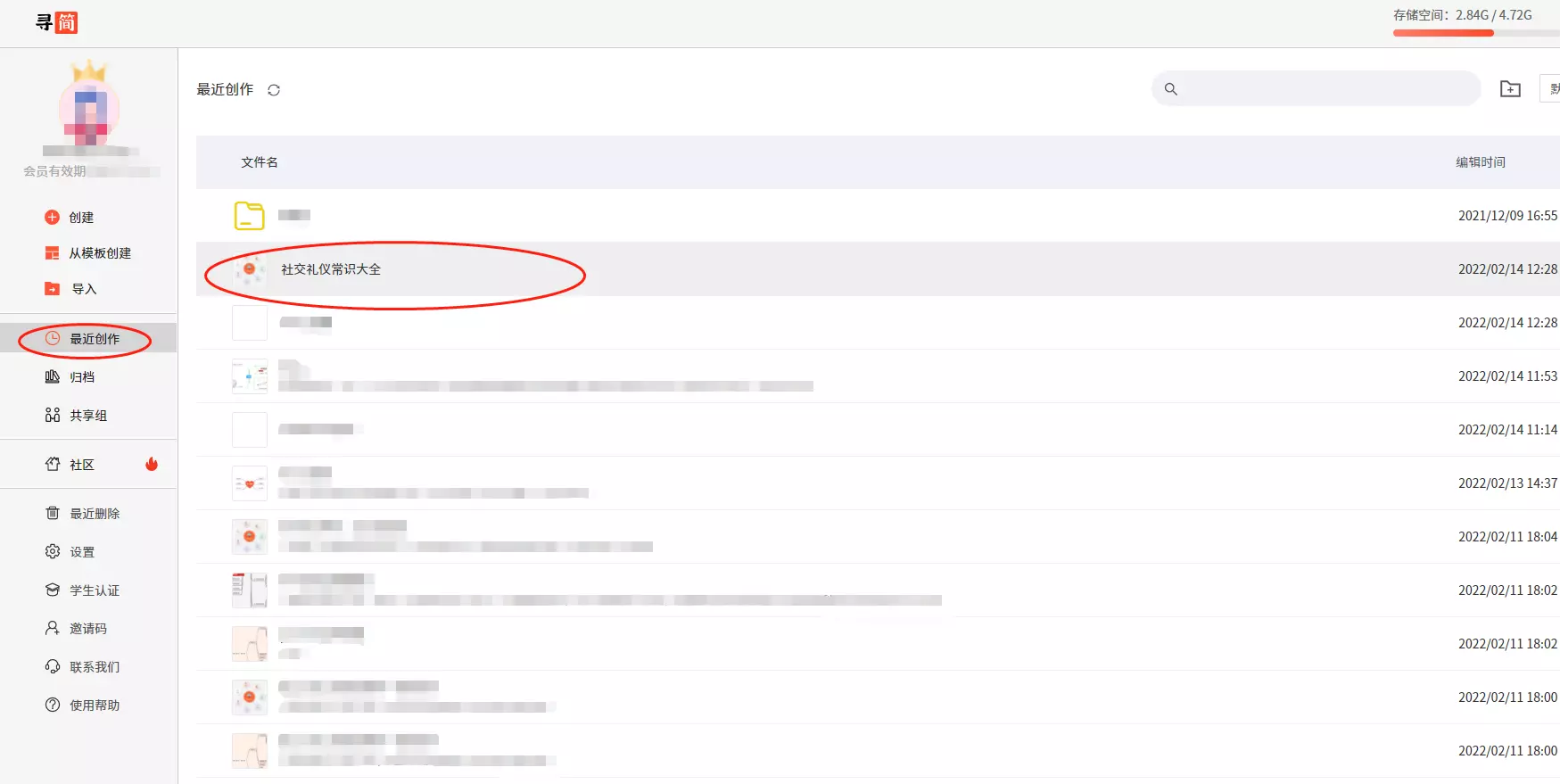This screenshot has width=1560, height=784.
Task: Click the new folder icon
Action: tap(1510, 89)
